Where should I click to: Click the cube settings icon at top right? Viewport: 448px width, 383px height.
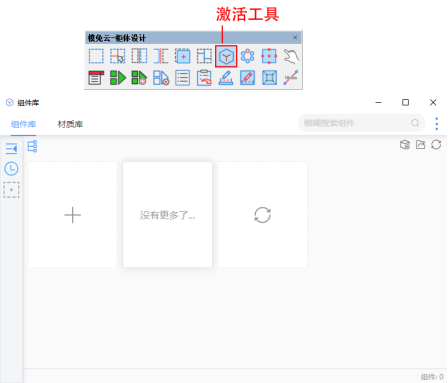coord(405,145)
